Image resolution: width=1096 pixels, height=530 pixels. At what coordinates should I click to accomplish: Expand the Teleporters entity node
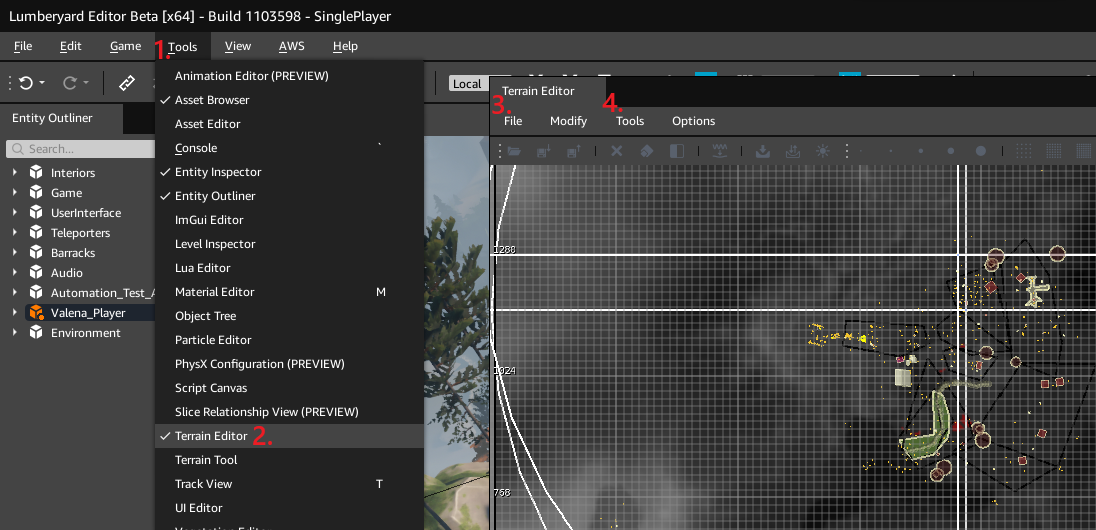(15, 232)
